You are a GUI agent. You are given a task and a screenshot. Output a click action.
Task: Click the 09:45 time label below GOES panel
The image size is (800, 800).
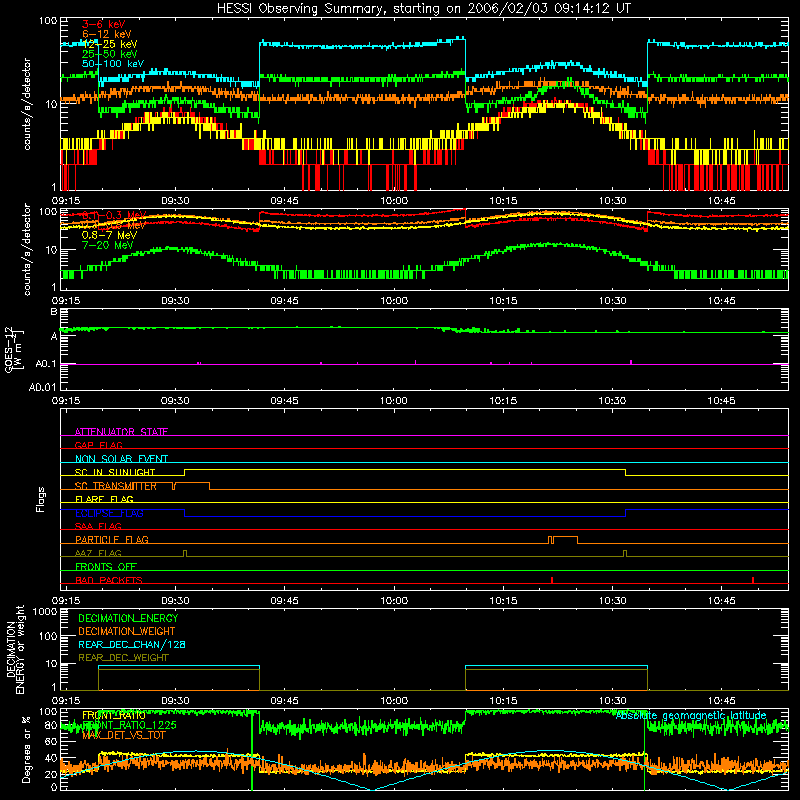(x=285, y=401)
